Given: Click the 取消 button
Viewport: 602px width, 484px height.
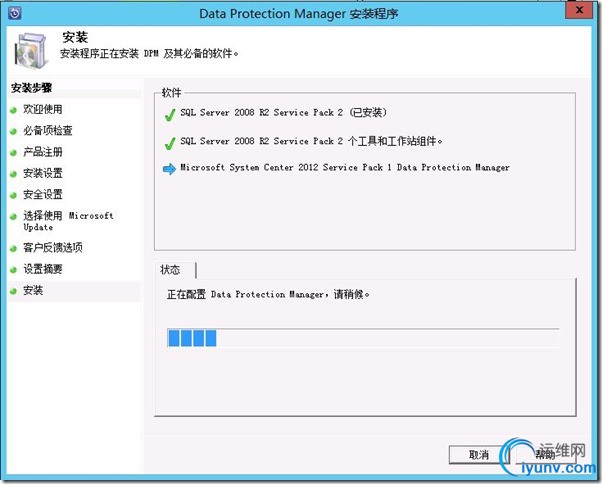Looking at the screenshot, I should tap(478, 455).
